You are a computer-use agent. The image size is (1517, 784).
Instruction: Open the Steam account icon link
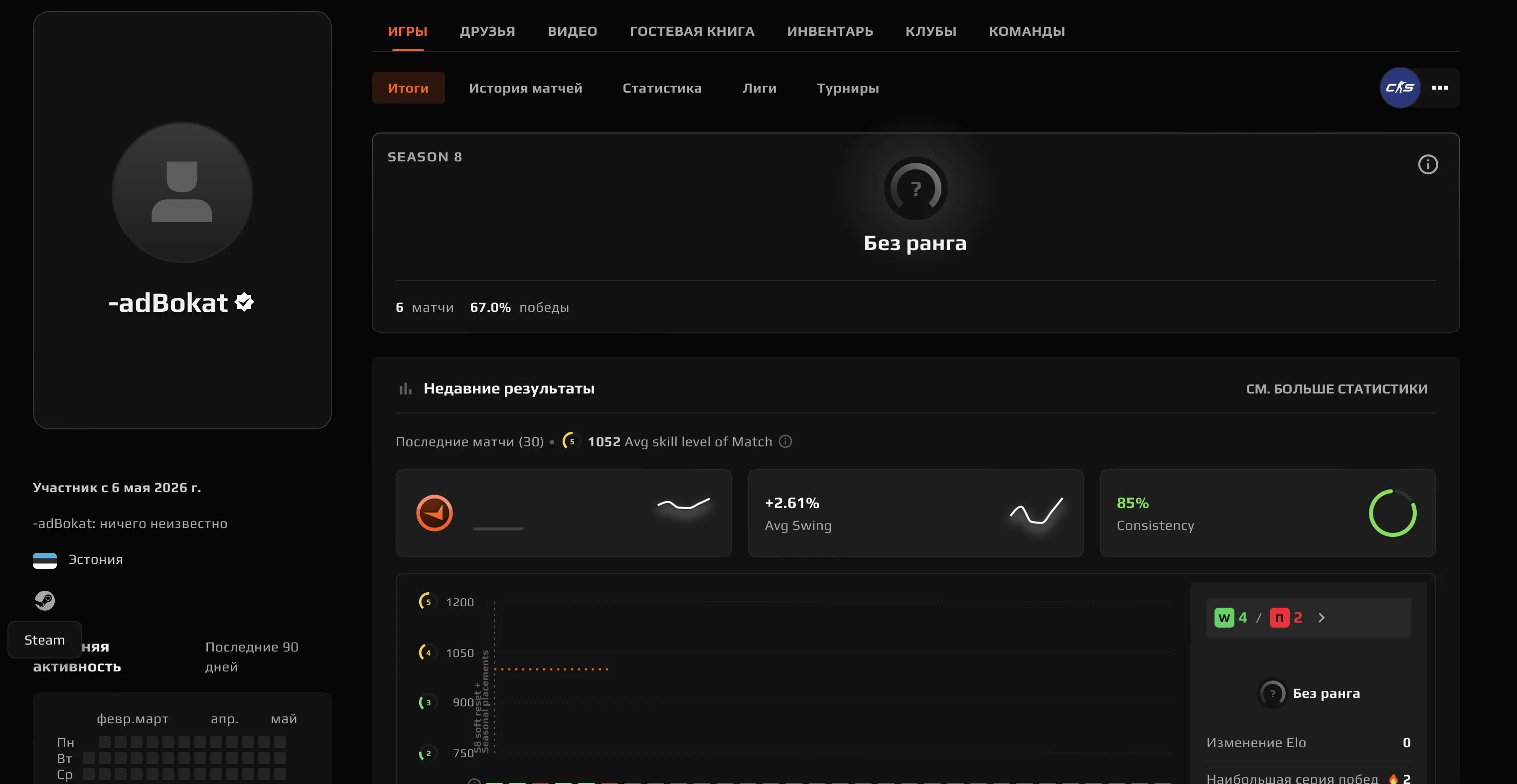pos(45,600)
